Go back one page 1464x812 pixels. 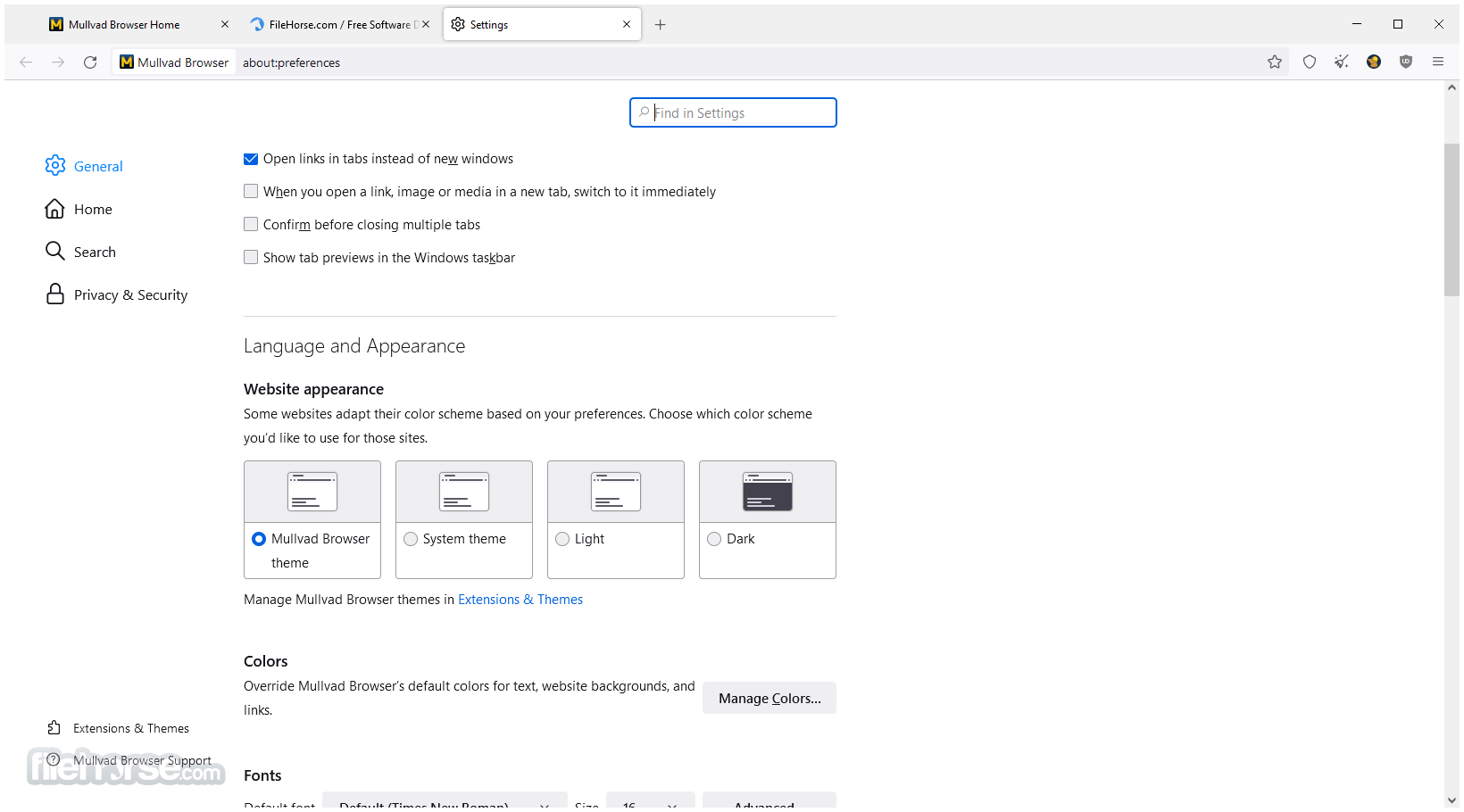(x=26, y=62)
